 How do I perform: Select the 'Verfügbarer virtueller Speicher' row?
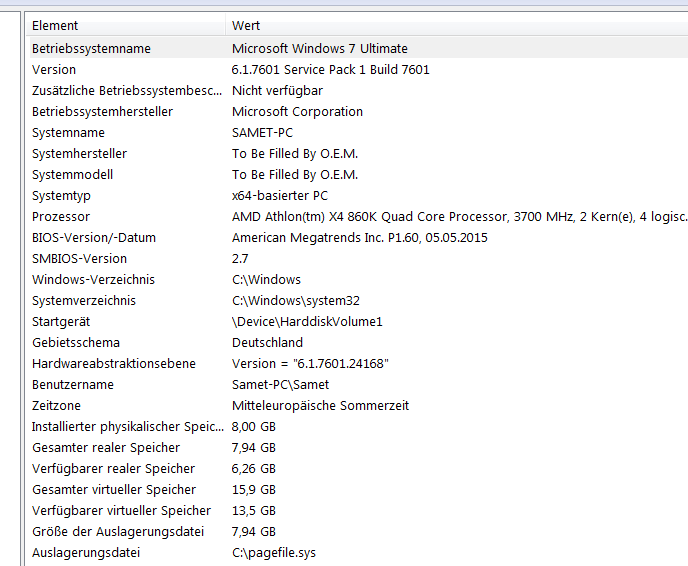pyautogui.click(x=359, y=511)
